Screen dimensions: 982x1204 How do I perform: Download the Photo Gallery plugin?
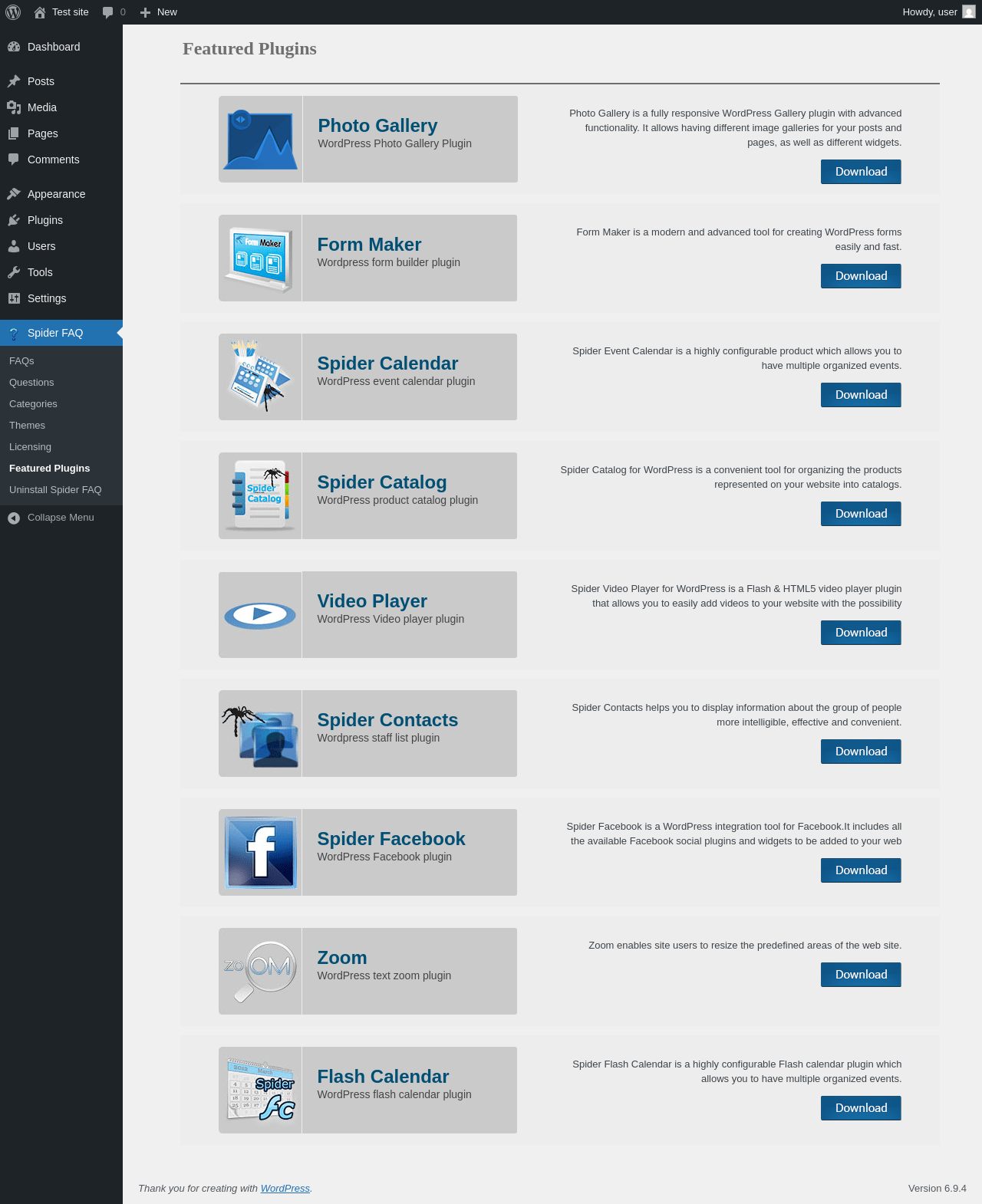coord(861,172)
